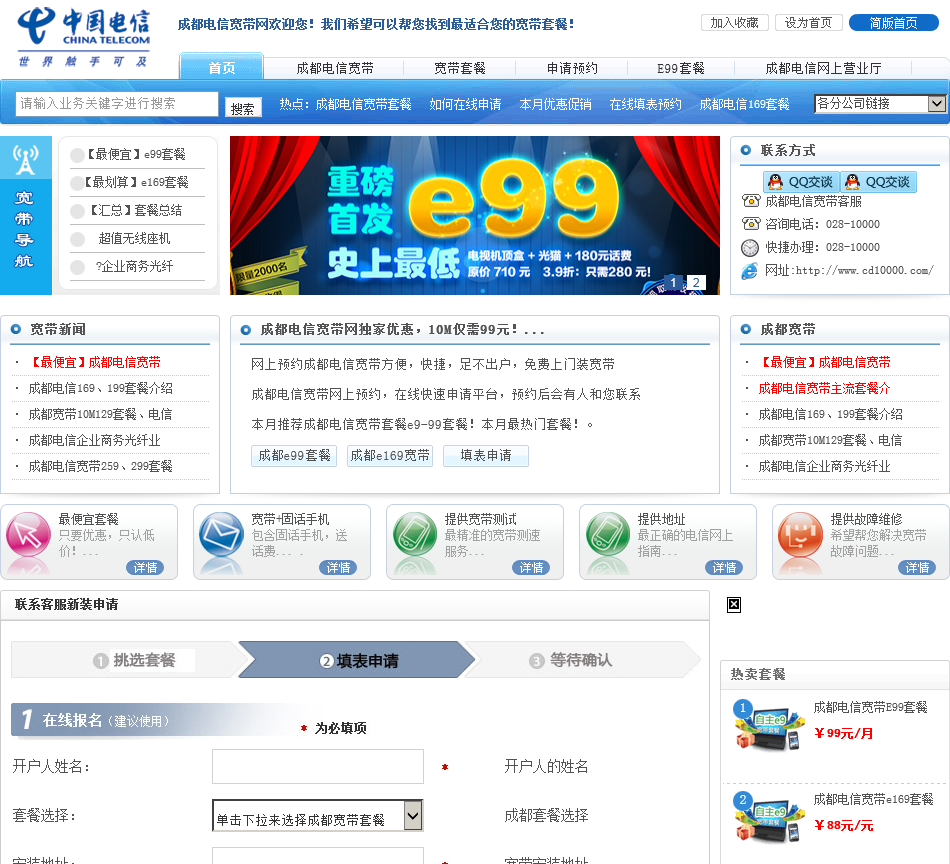Click the 成都e169宽带 button
This screenshot has height=864, width=950.
pyautogui.click(x=390, y=456)
